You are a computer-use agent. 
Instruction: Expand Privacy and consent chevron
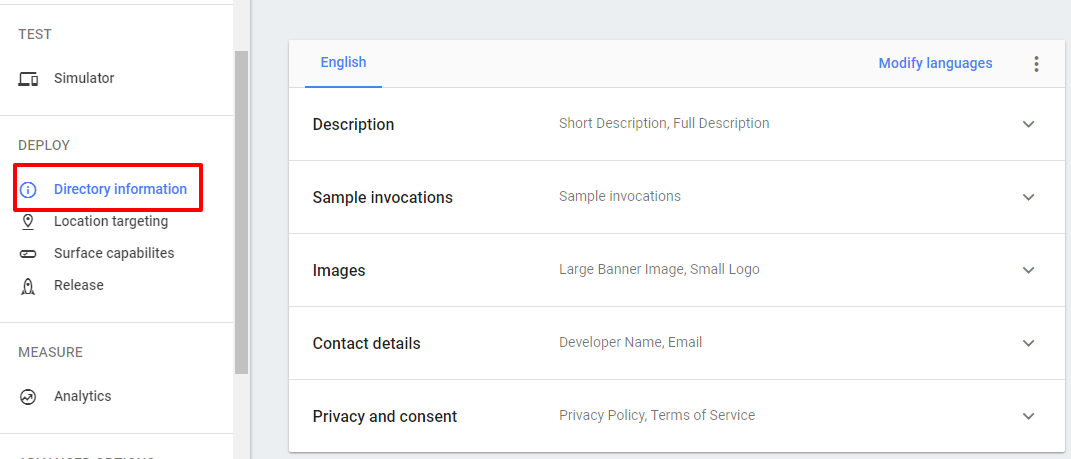point(1028,417)
